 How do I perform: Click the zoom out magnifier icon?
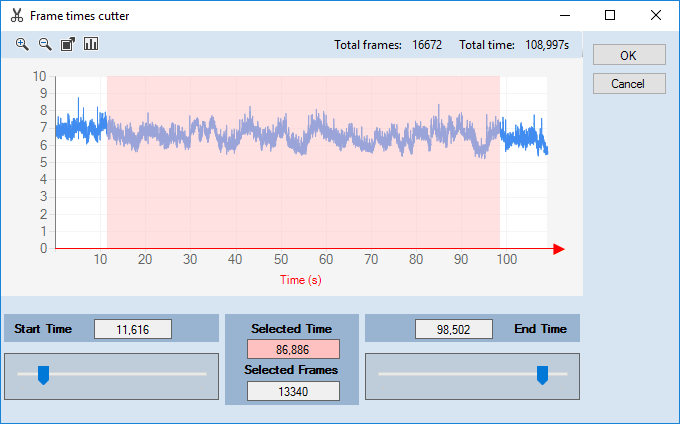(45, 44)
